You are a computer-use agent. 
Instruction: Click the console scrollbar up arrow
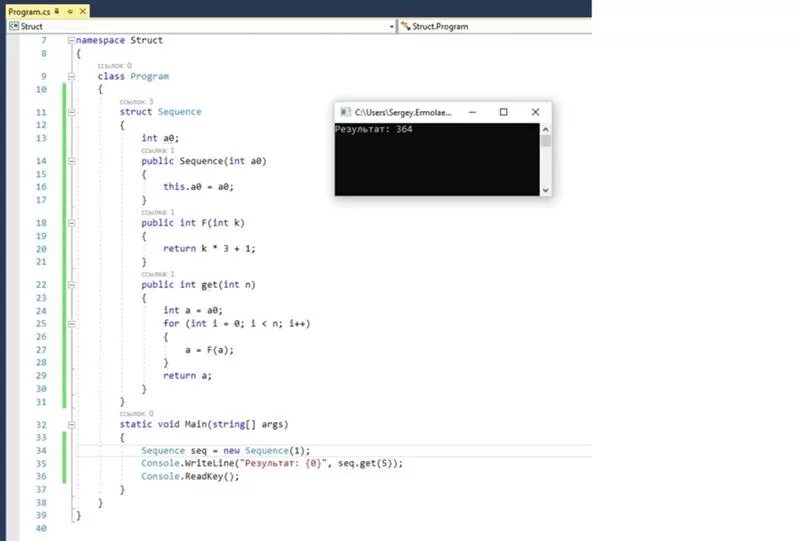tap(545, 130)
